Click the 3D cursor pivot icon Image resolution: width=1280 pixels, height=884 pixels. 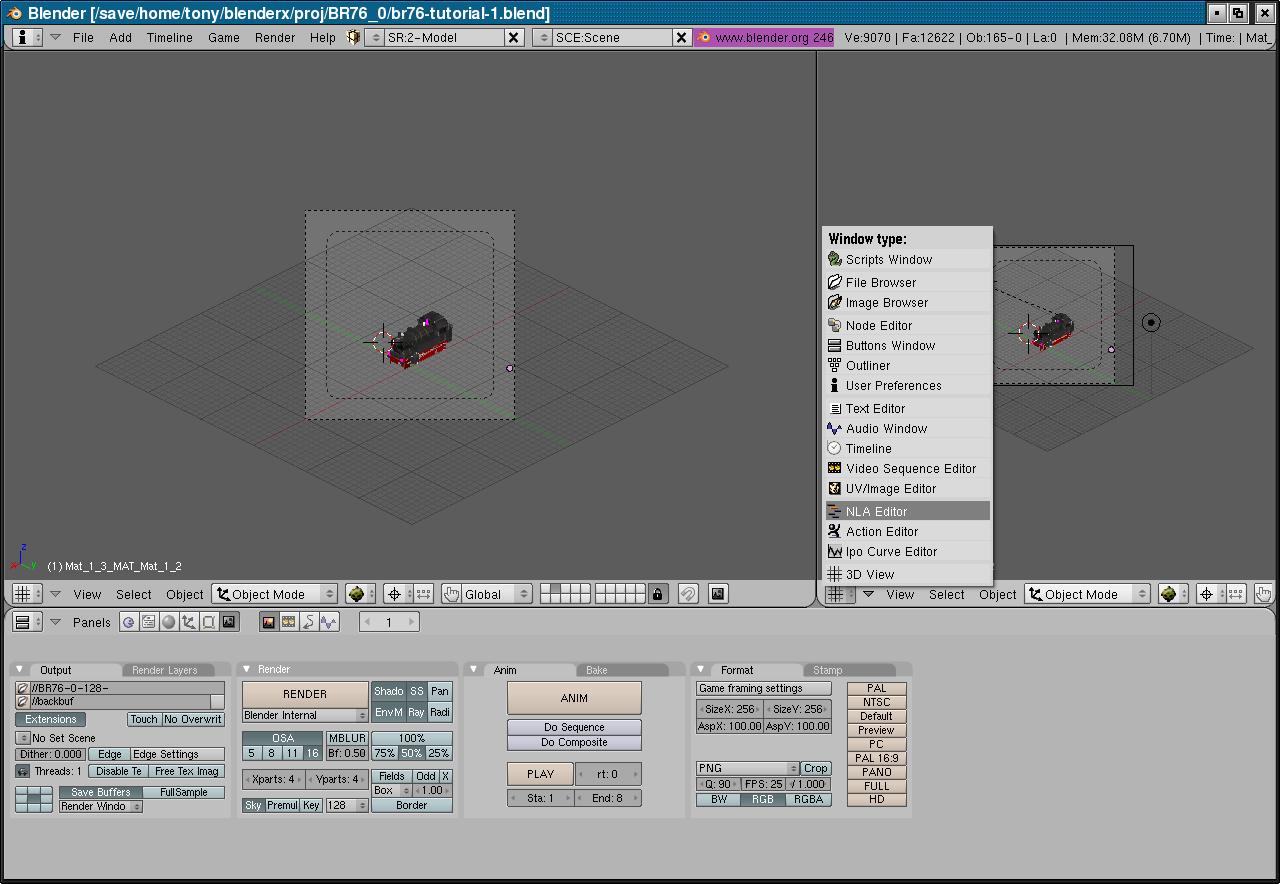click(395, 594)
